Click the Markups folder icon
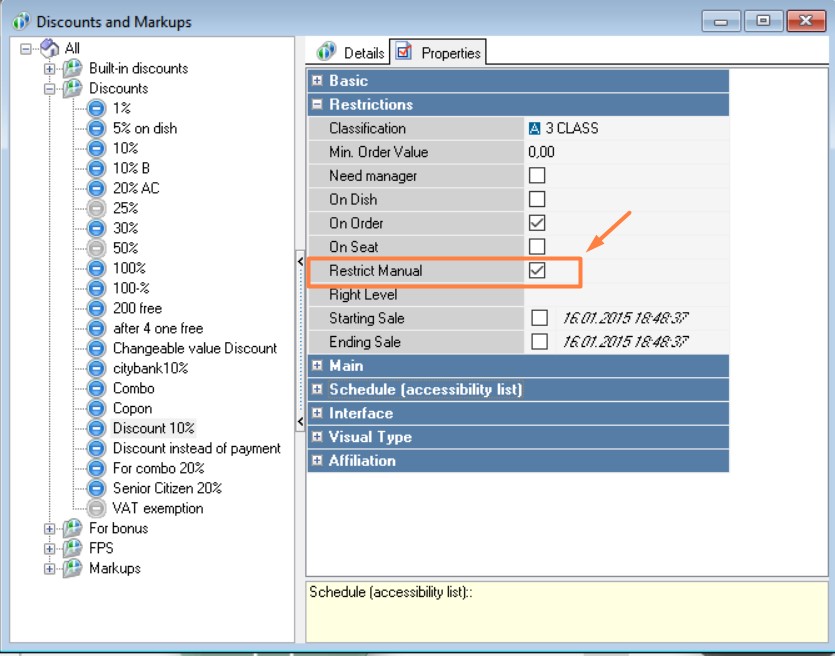The image size is (835, 656). point(73,568)
